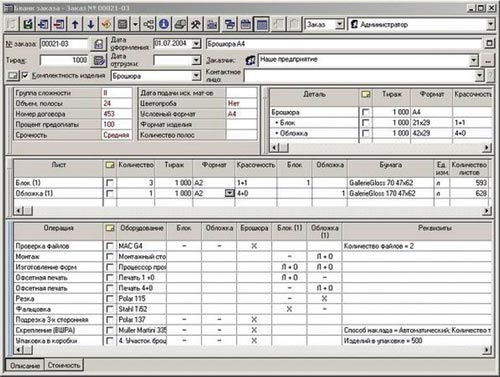The width and height of the screenshot is (500, 377).
Task: Click small button left of Комплектность checkbox
Action: point(13,76)
